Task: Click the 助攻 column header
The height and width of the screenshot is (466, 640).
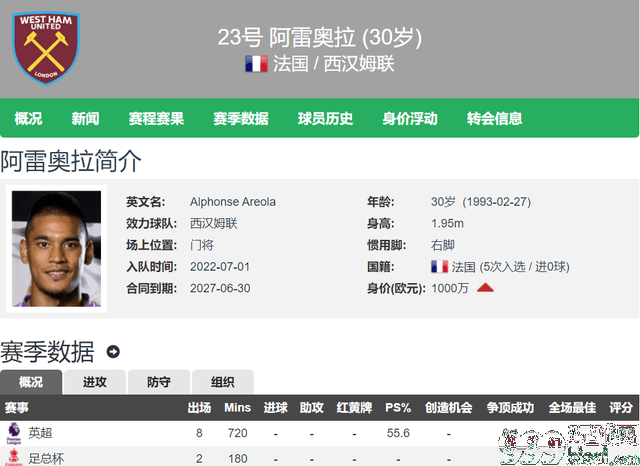Action: [x=311, y=408]
